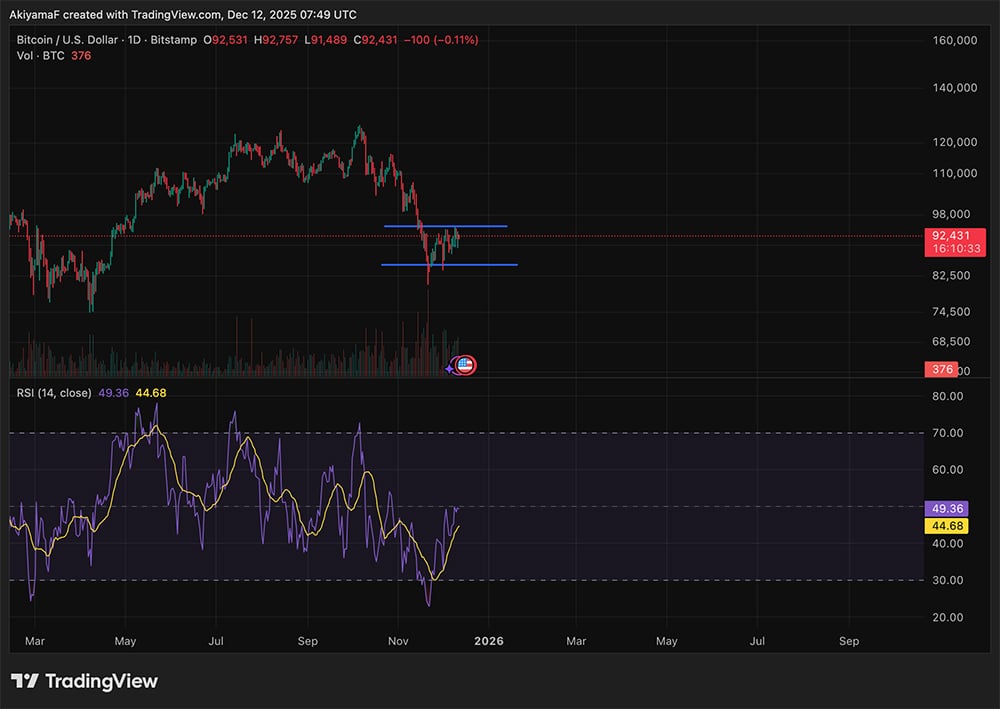The image size is (1000, 709).
Task: Click the May label at left of time axis
Action: [125, 640]
